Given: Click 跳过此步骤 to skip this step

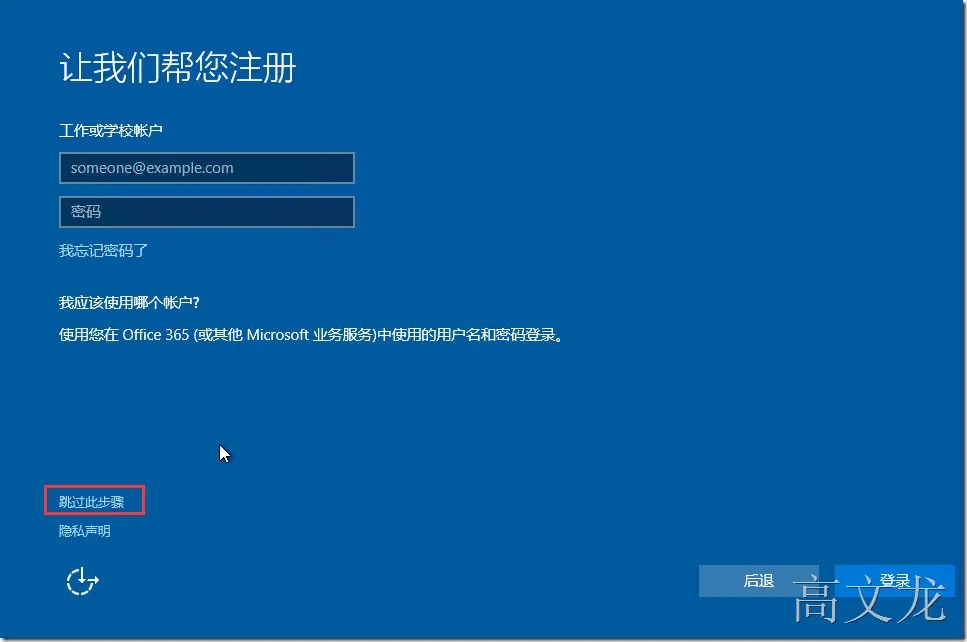Looking at the screenshot, I should [x=91, y=502].
